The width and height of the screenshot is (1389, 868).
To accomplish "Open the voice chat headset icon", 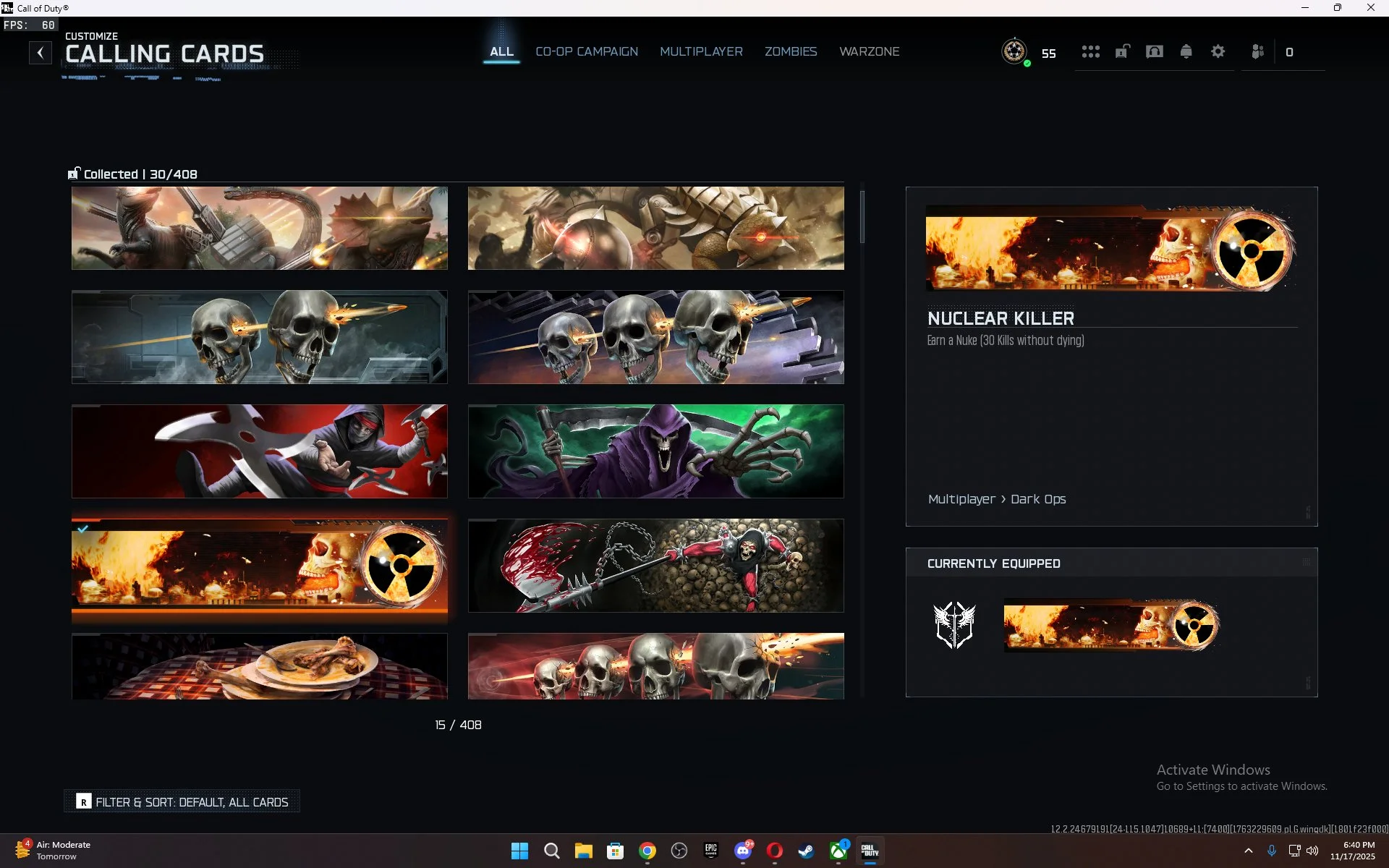I will point(1154,52).
